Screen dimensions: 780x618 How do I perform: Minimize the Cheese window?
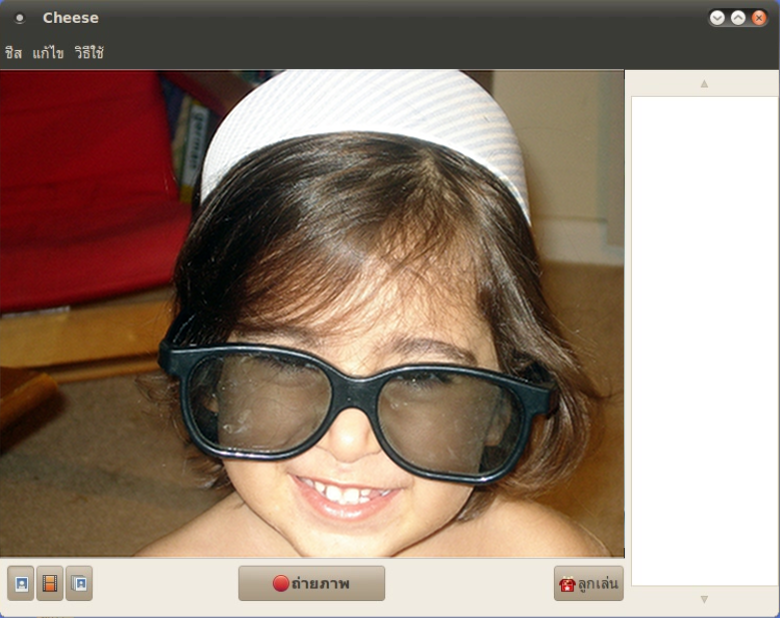717,18
